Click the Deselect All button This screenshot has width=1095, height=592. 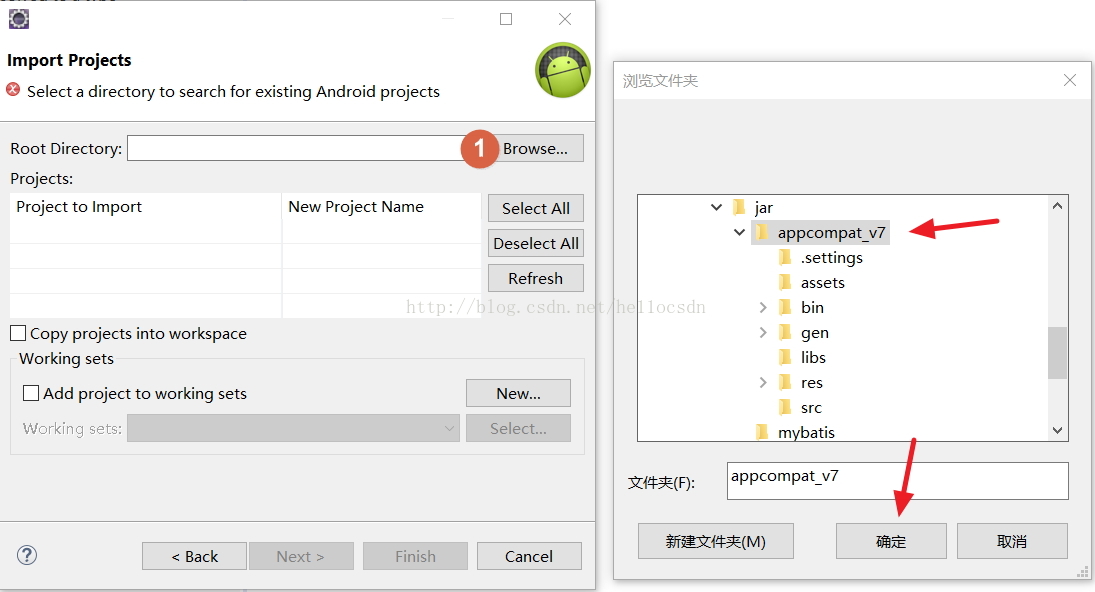[x=536, y=243]
